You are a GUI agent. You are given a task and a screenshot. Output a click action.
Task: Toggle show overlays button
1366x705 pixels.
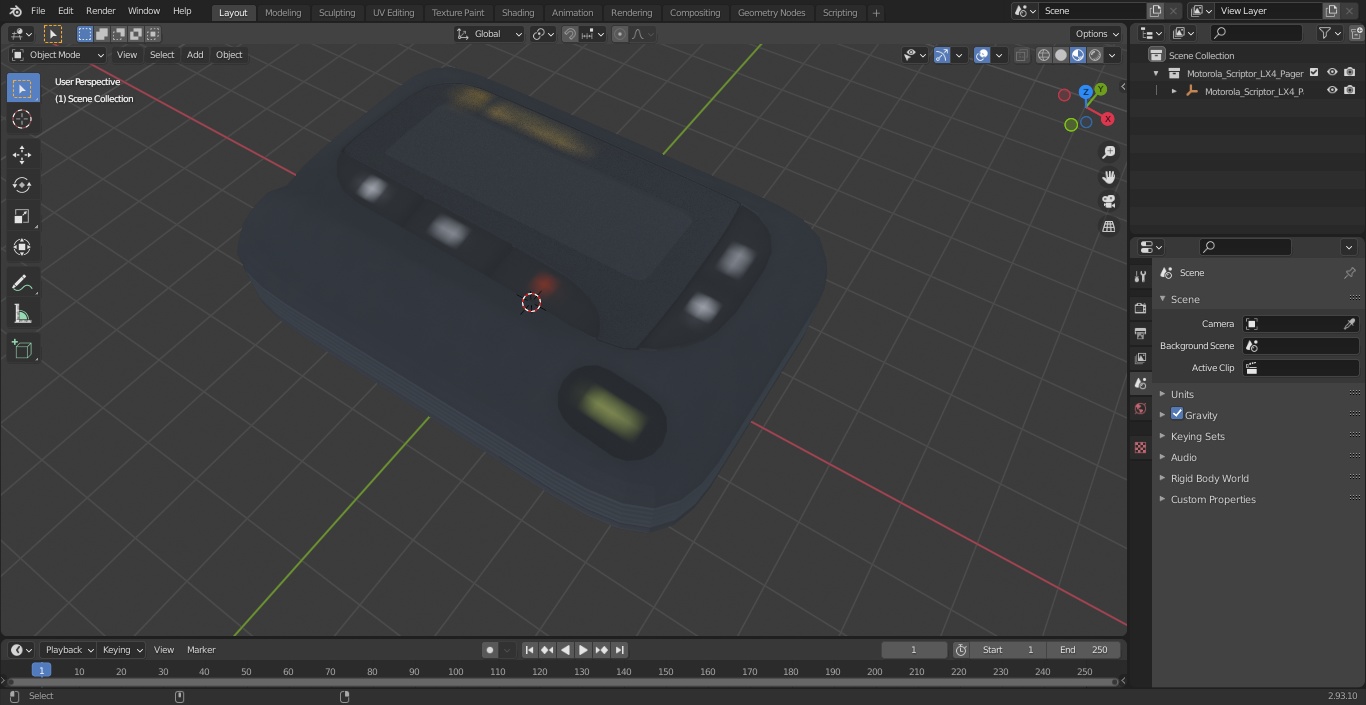click(x=982, y=55)
